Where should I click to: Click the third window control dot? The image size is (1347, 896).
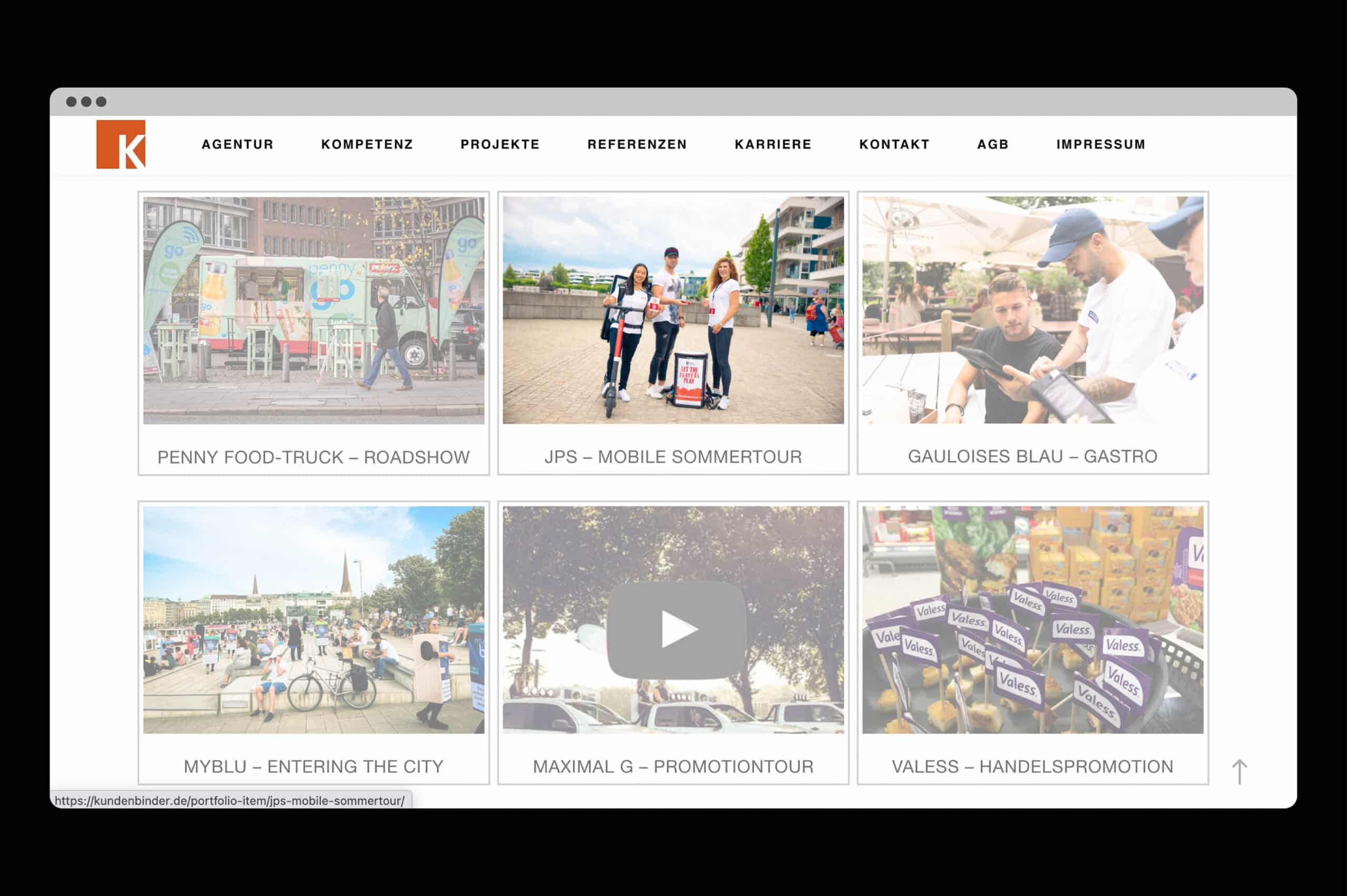[x=101, y=102]
